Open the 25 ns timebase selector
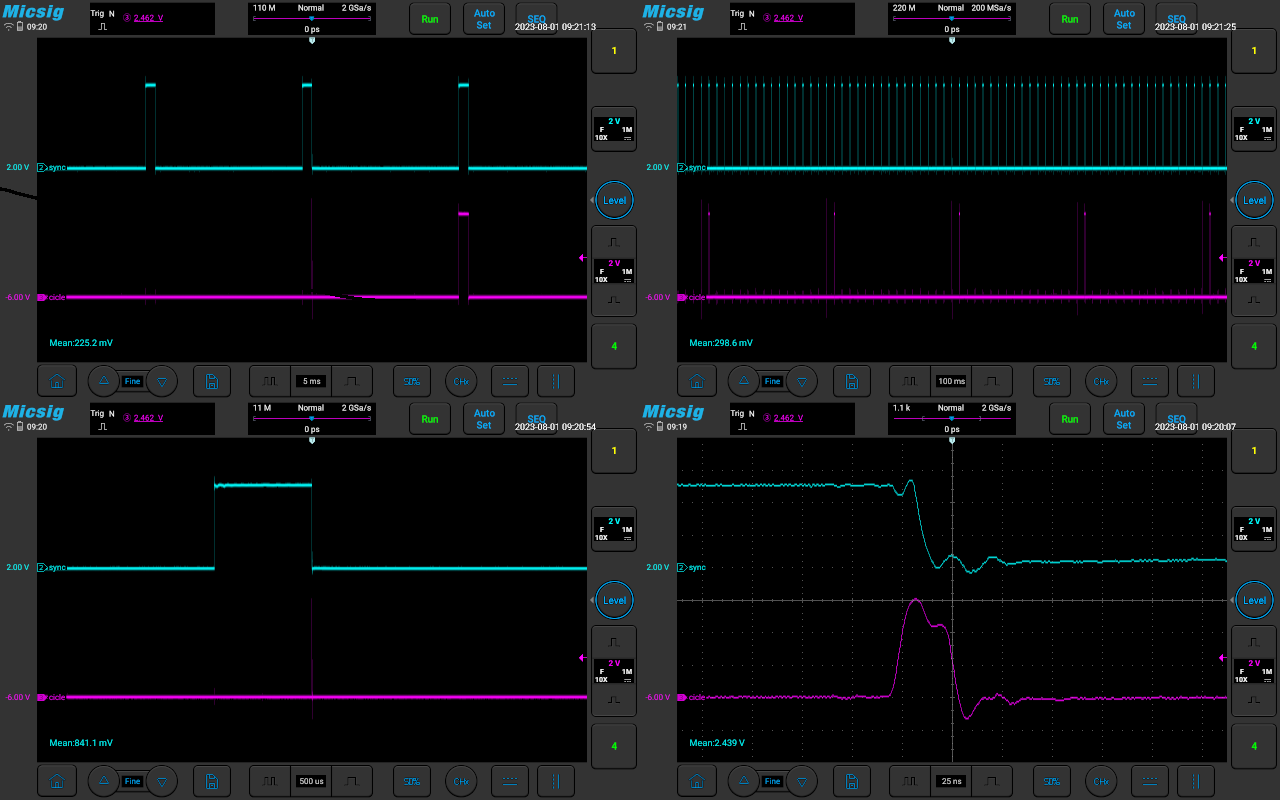 950,781
